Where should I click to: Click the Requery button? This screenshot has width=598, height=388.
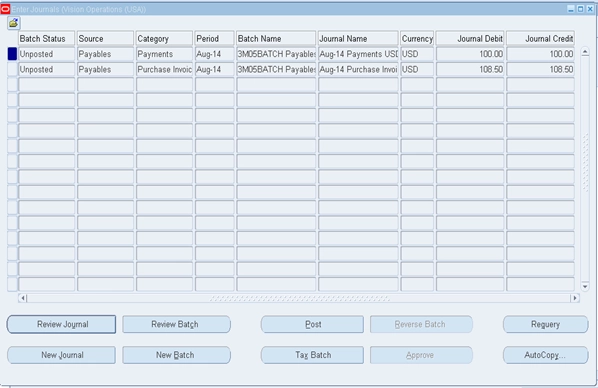[x=545, y=324]
